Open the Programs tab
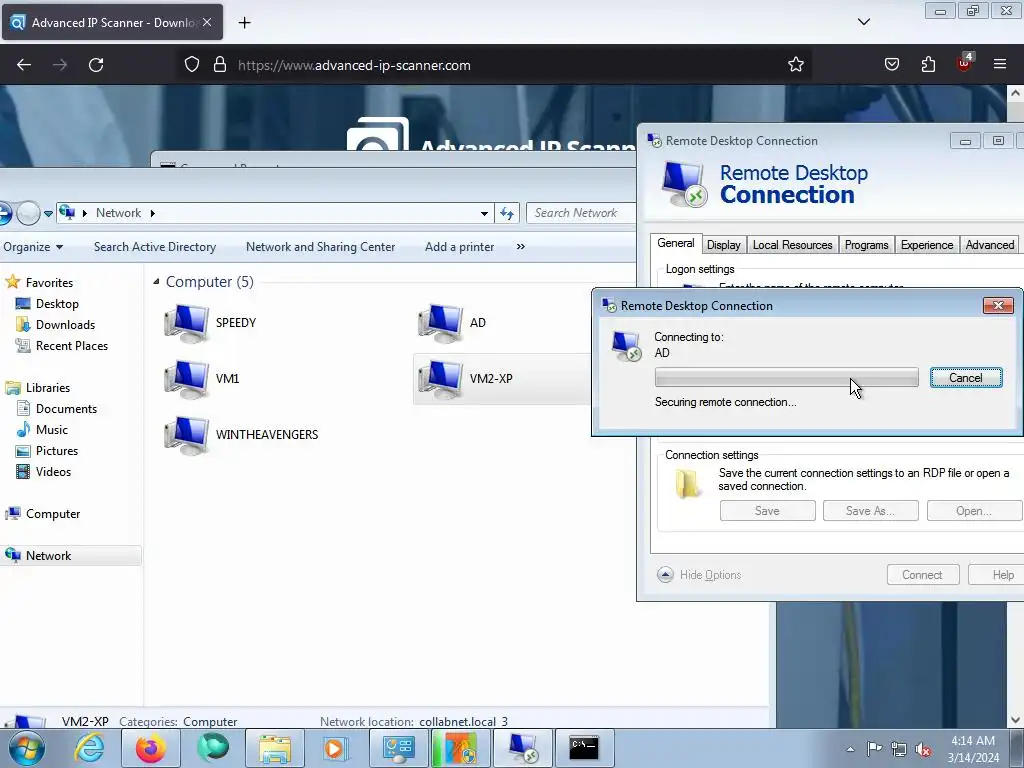1024x768 pixels. (x=867, y=245)
